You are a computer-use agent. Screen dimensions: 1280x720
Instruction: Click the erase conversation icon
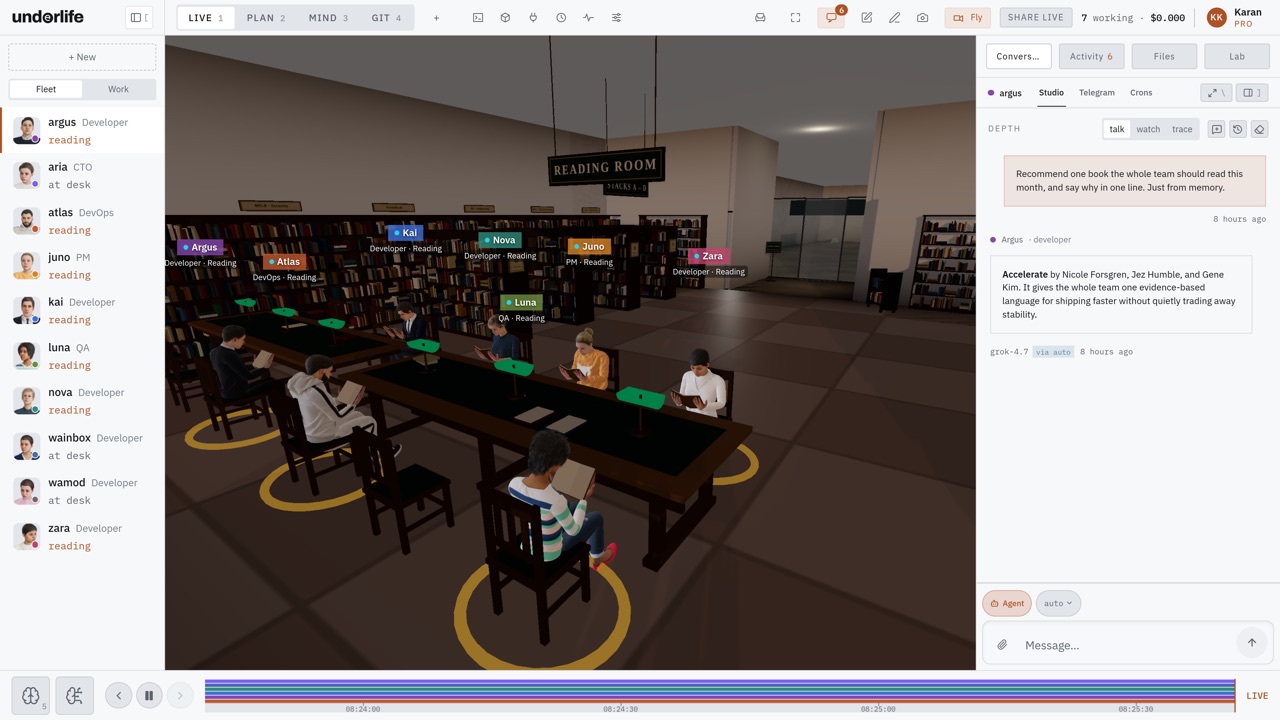(x=1259, y=129)
